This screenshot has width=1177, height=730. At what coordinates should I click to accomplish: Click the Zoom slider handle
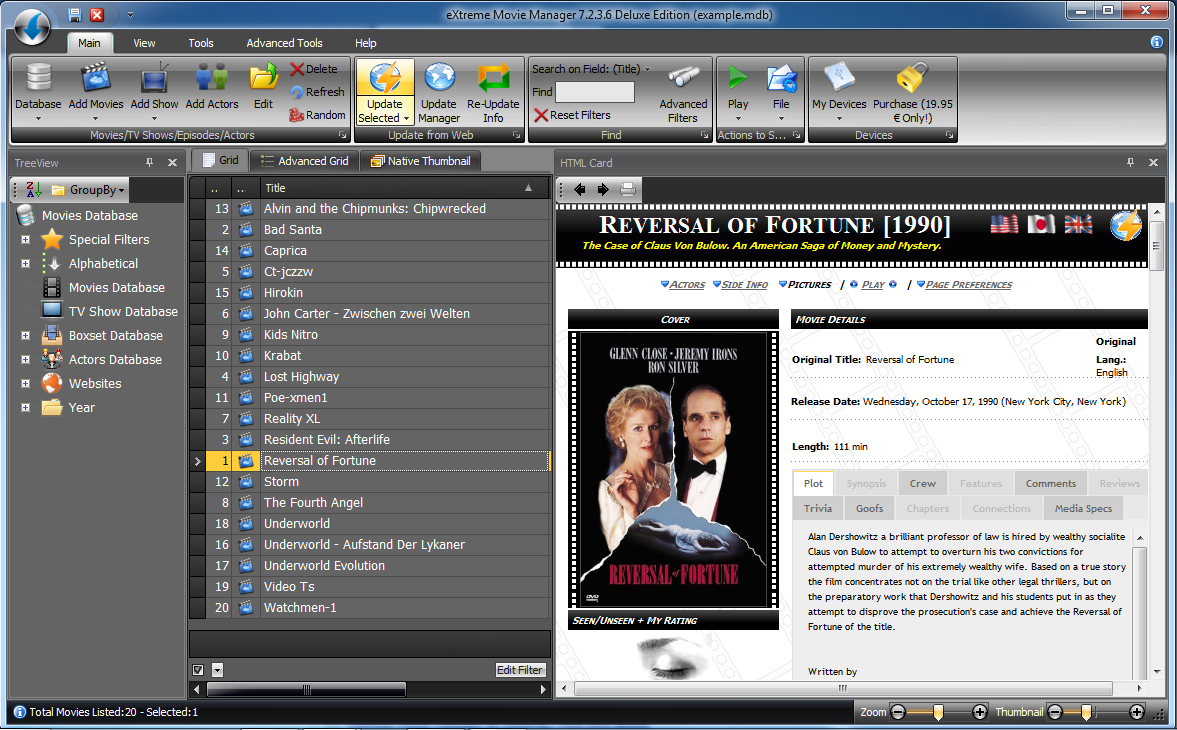(x=938, y=712)
